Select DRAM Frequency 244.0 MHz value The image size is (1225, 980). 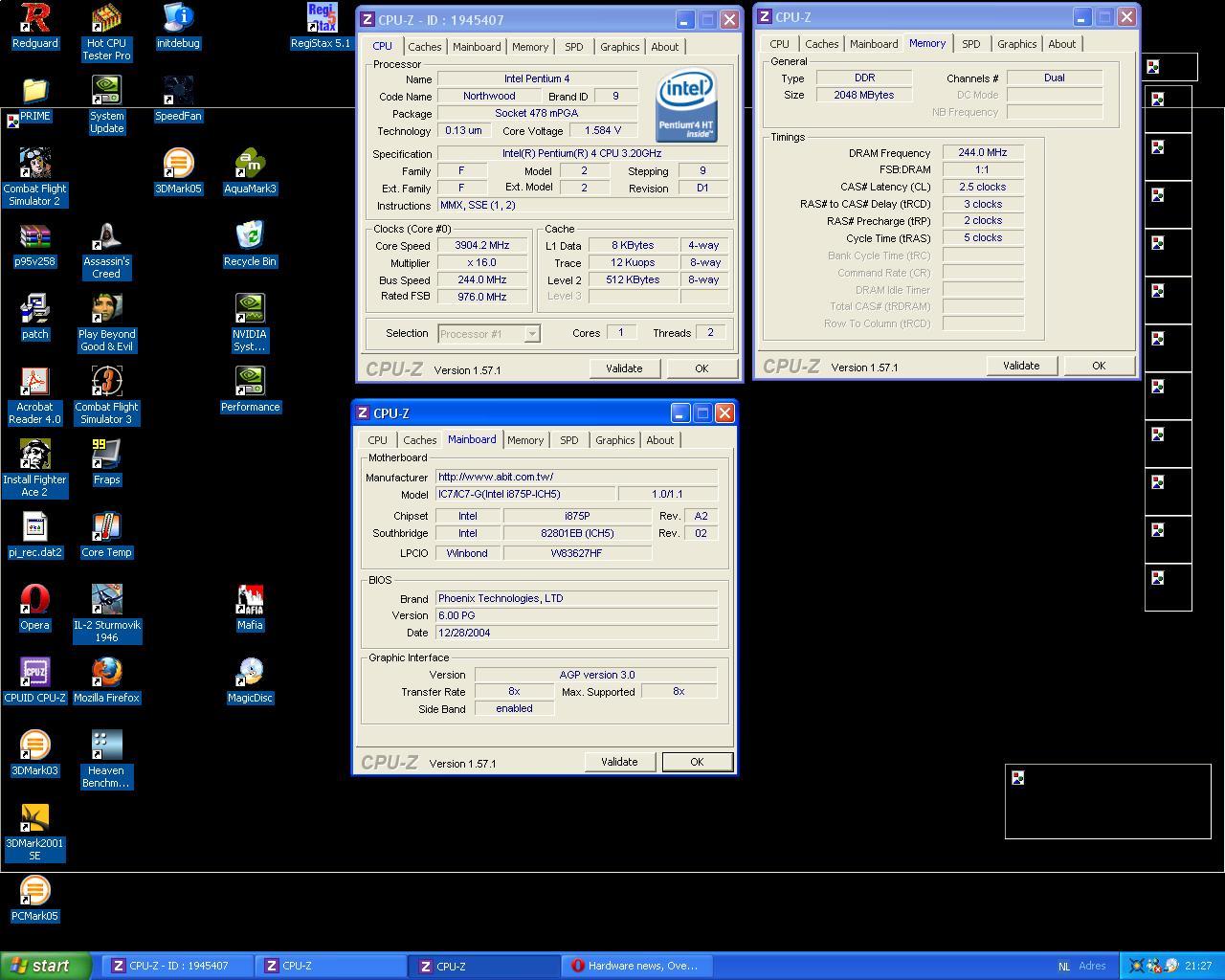tap(982, 152)
